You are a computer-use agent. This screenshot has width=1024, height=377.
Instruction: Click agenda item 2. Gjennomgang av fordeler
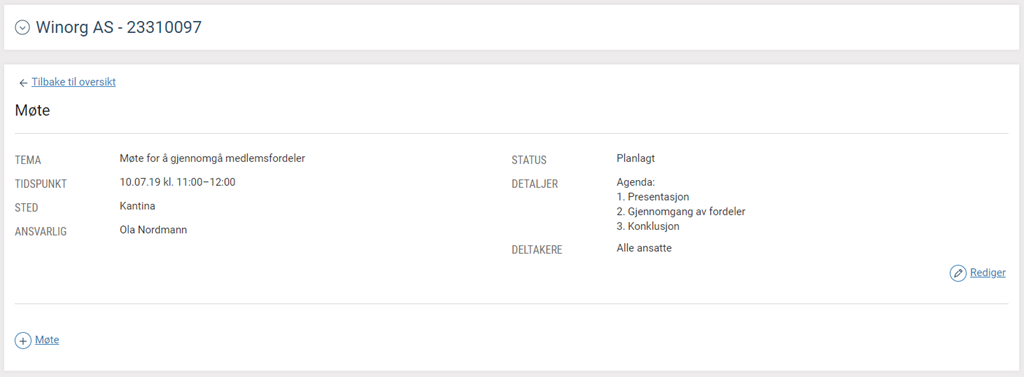[681, 212]
